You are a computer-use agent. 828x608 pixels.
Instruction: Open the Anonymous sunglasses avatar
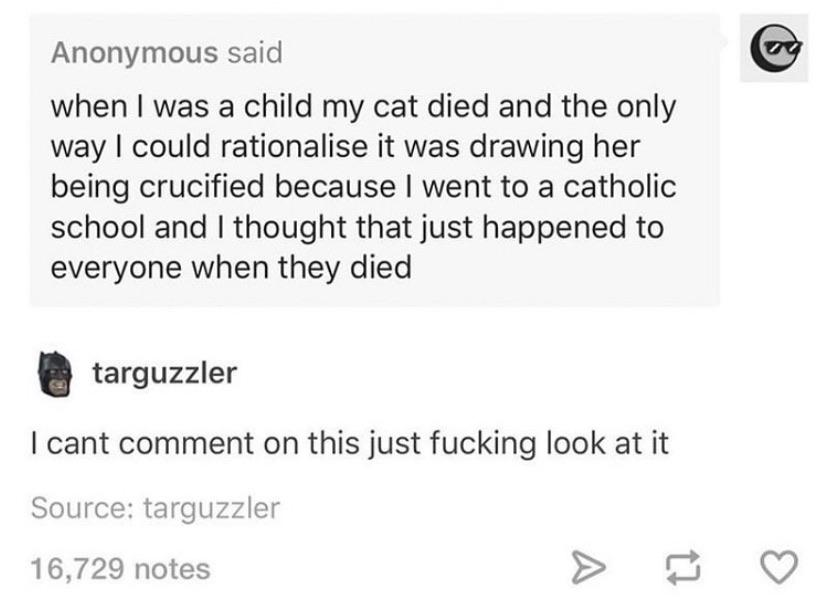click(x=775, y=48)
